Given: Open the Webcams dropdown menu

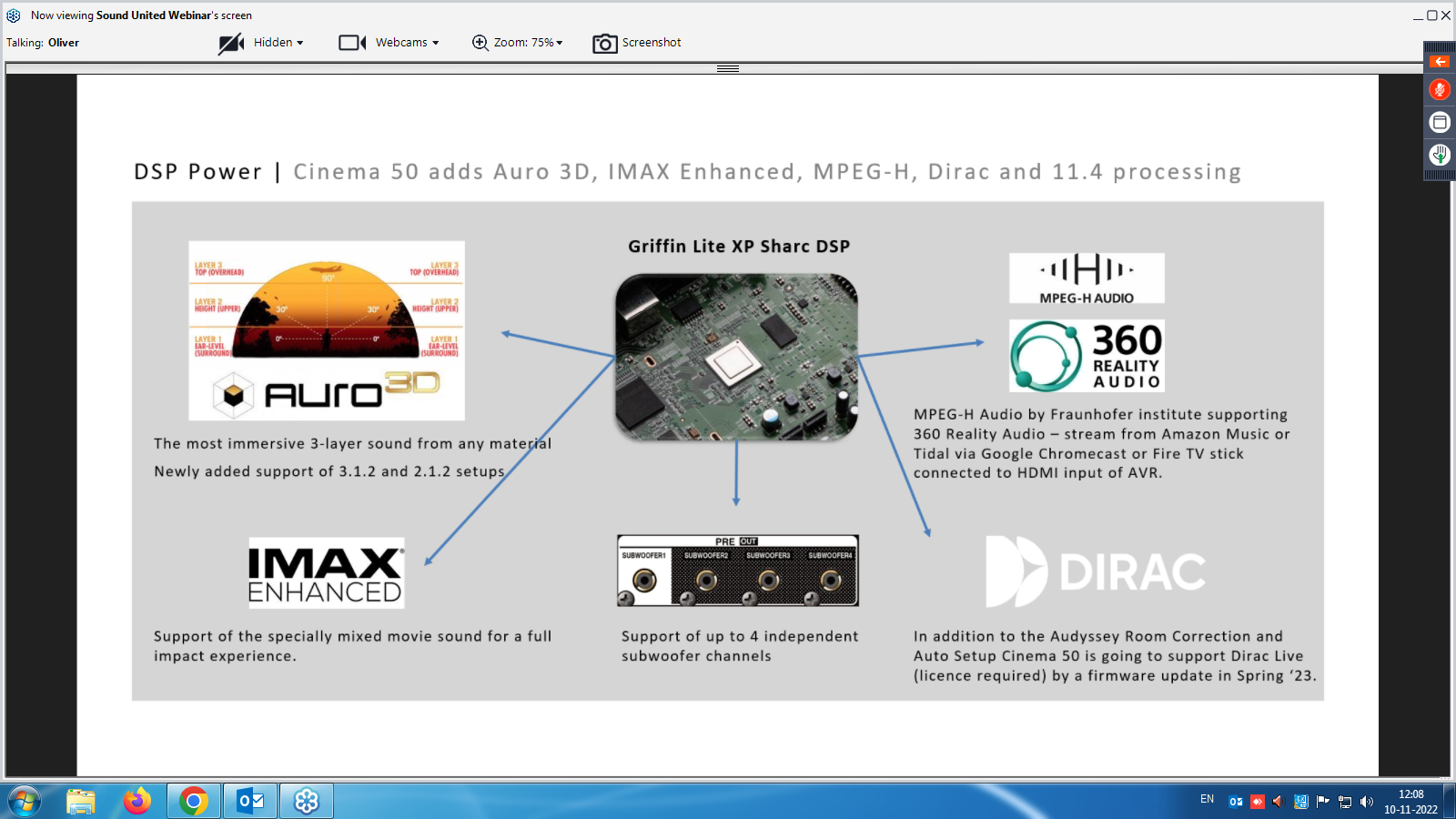Looking at the screenshot, I should 407,43.
